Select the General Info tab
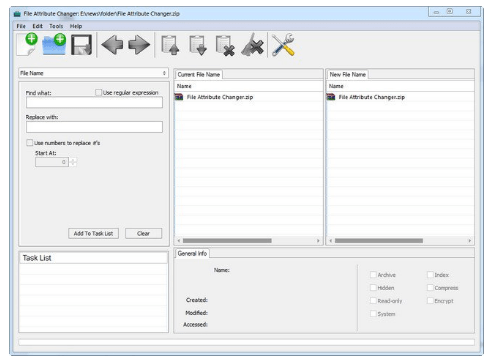 [x=192, y=253]
